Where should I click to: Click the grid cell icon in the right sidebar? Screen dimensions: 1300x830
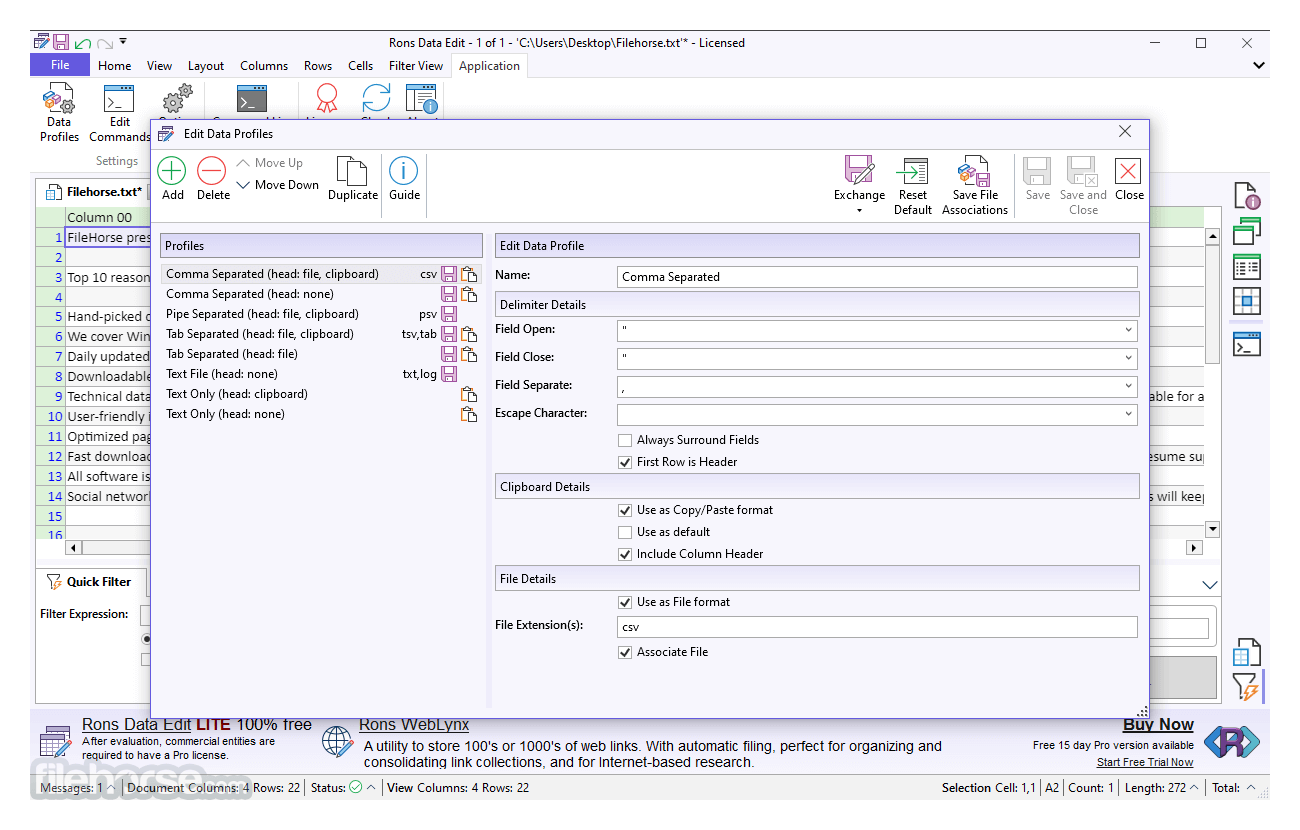tap(1246, 301)
